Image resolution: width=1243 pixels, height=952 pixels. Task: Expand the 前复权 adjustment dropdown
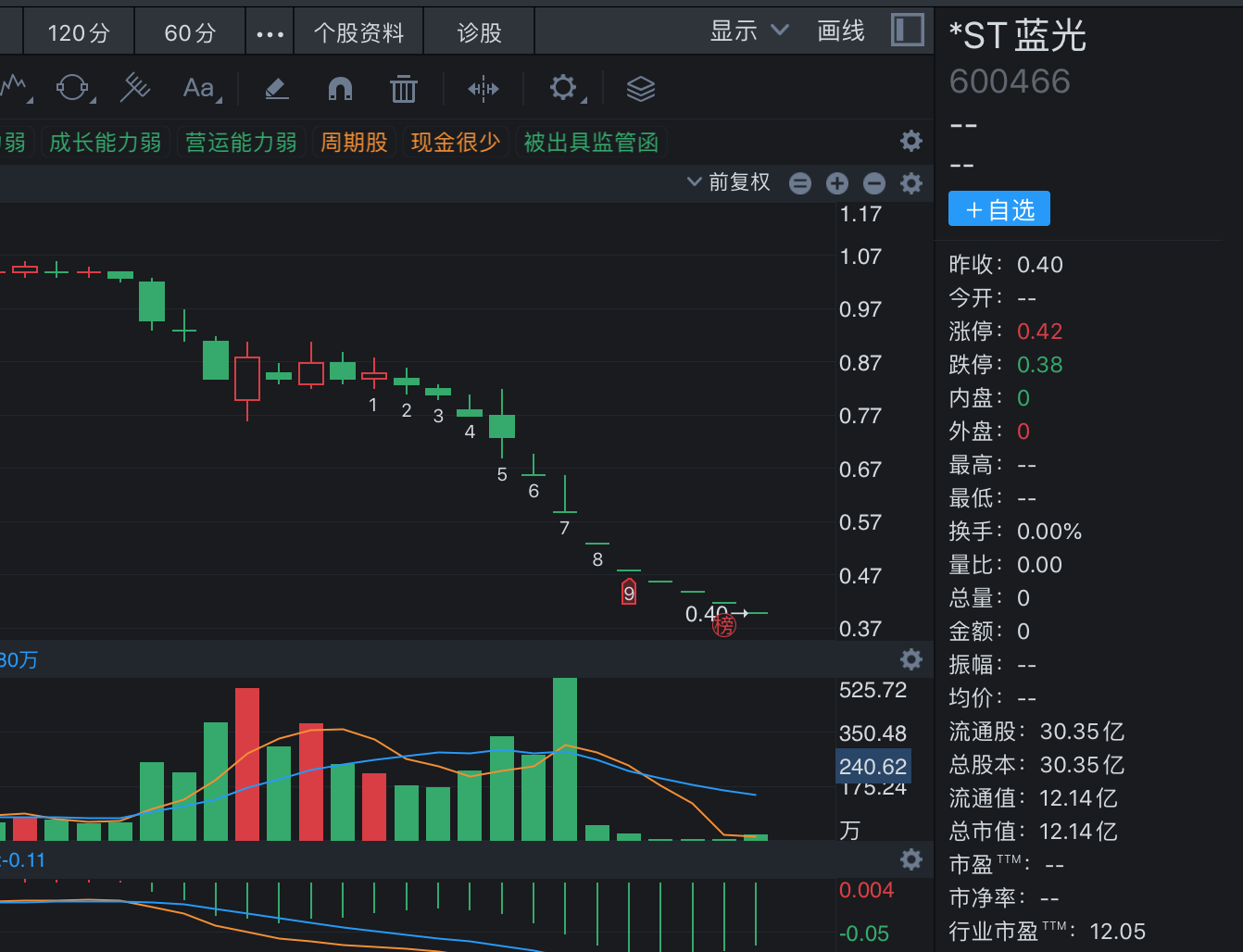729,182
